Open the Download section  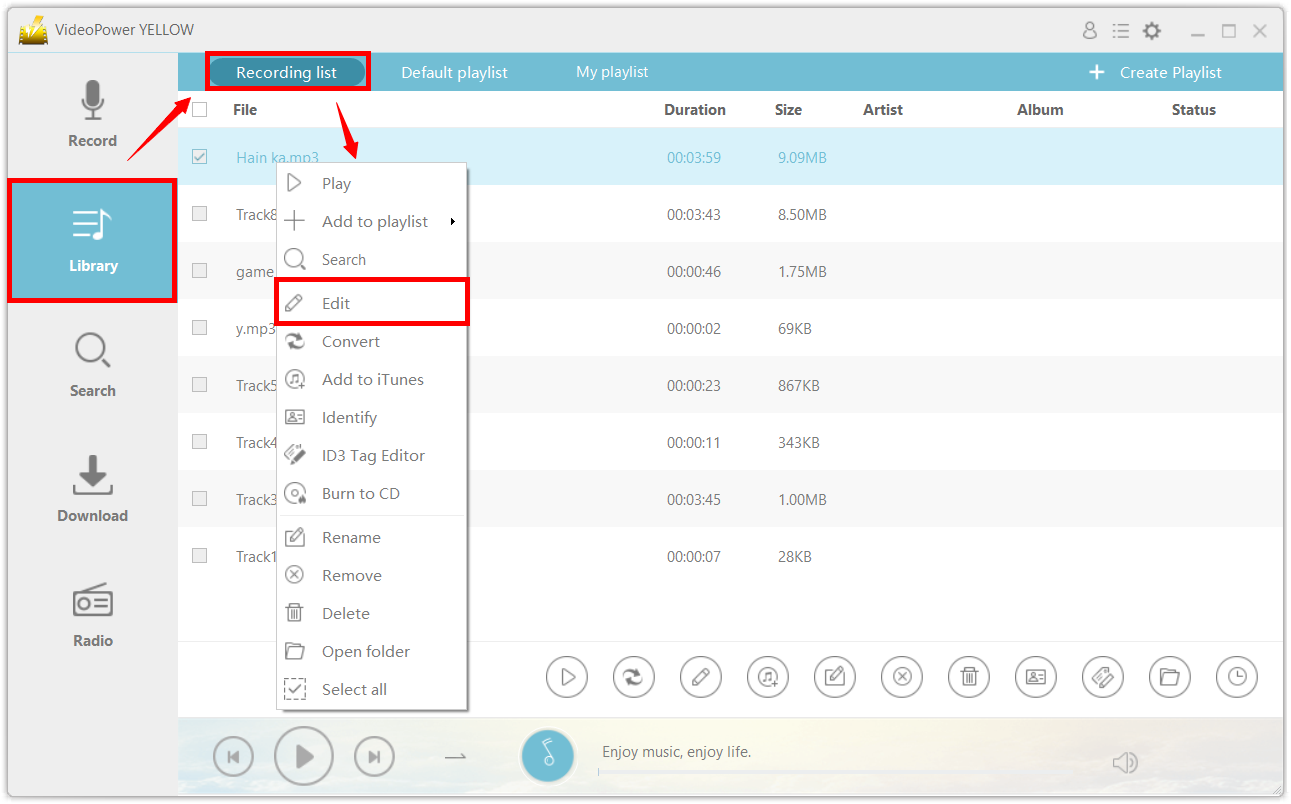[92, 490]
